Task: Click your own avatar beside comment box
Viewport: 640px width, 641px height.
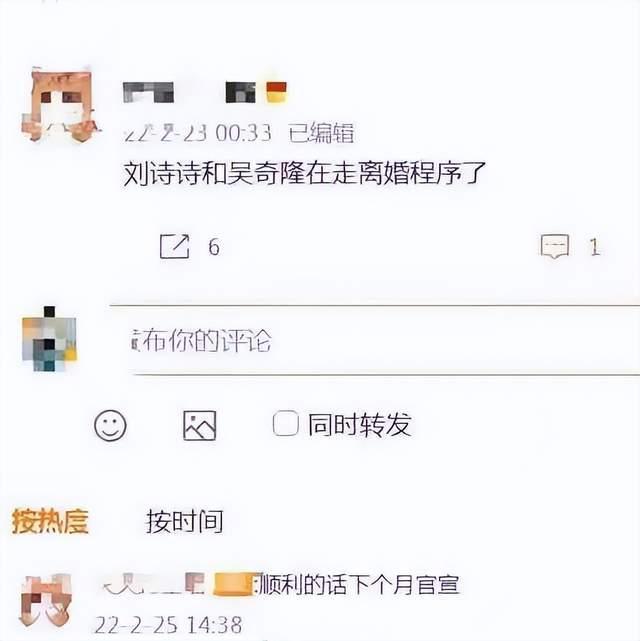Action: pyautogui.click(x=49, y=339)
